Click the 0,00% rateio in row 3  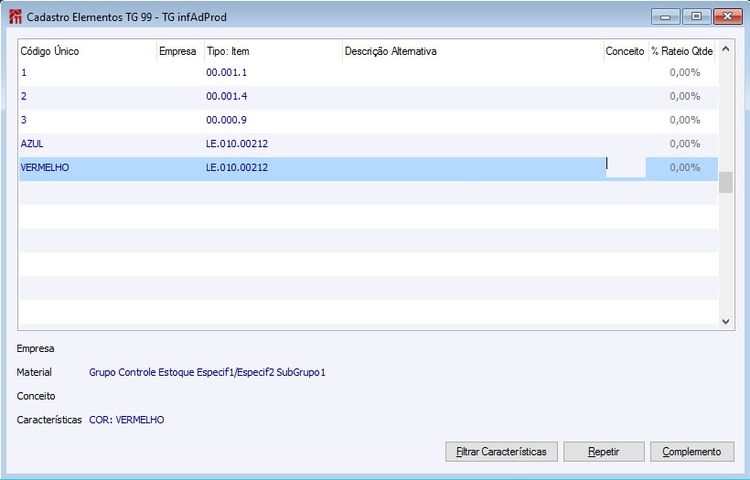[x=685, y=120]
